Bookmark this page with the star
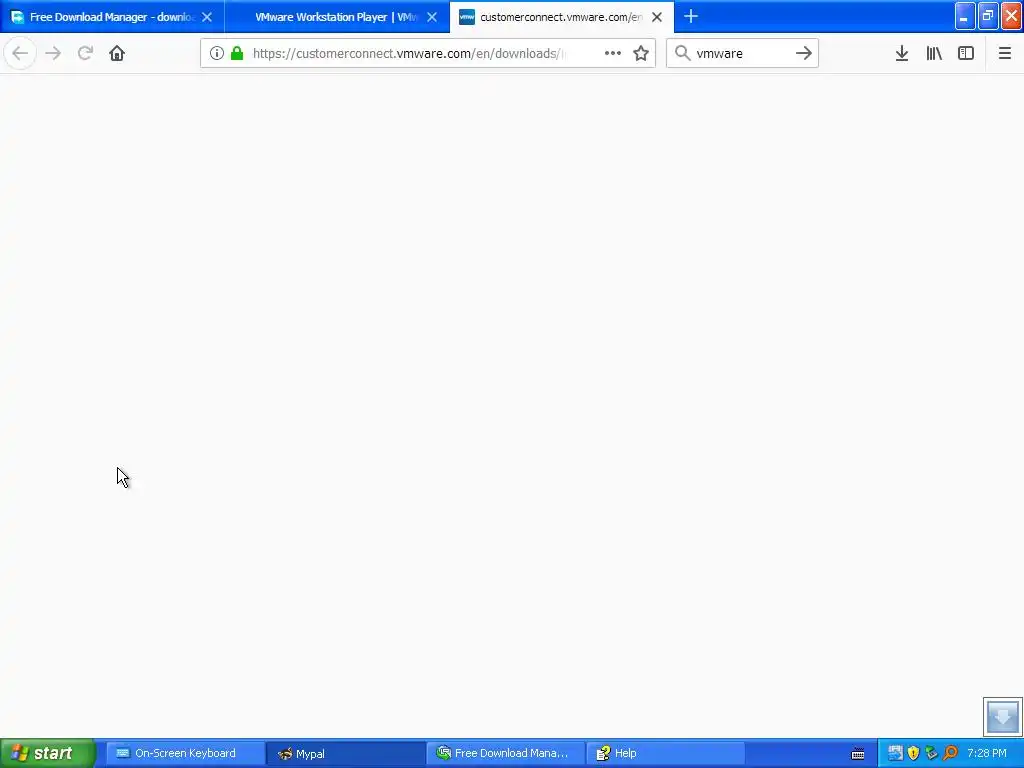Viewport: 1024px width, 768px height. (x=641, y=54)
